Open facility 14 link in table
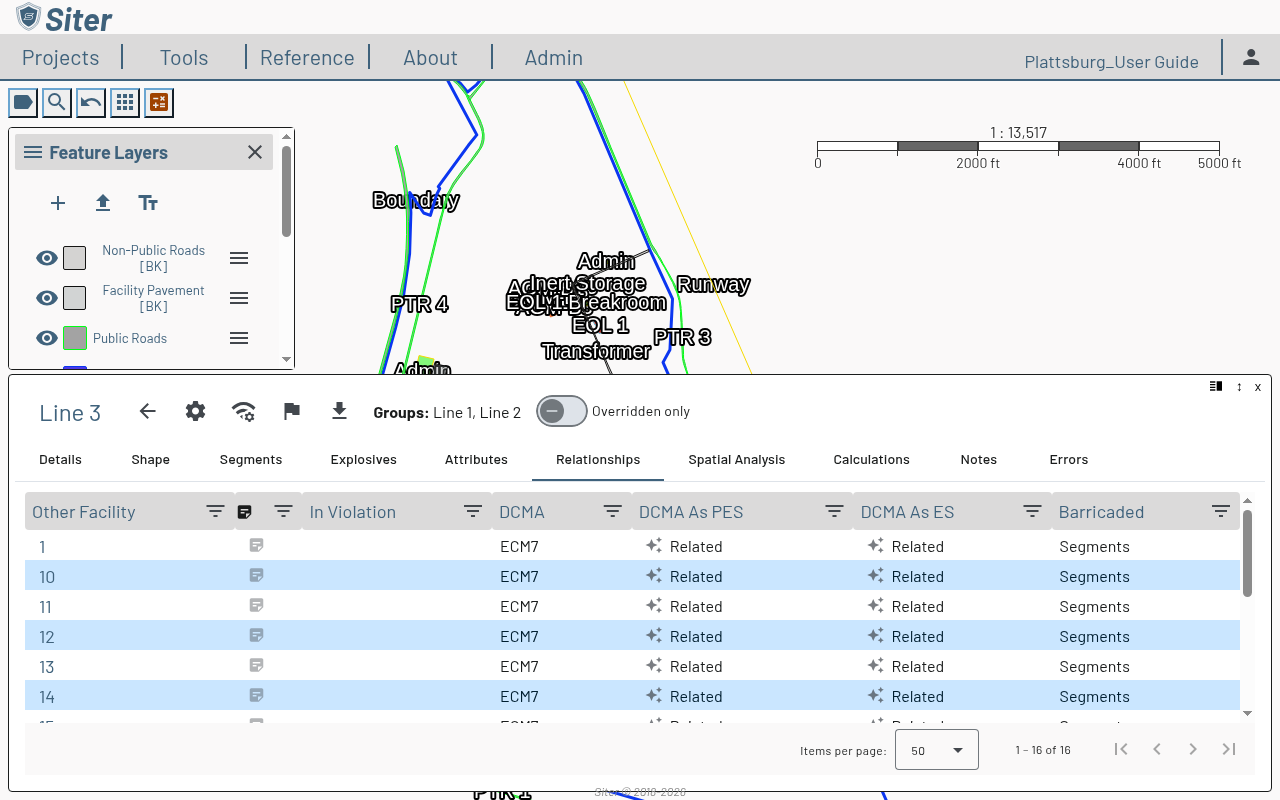This screenshot has height=800, width=1280. coord(47,697)
